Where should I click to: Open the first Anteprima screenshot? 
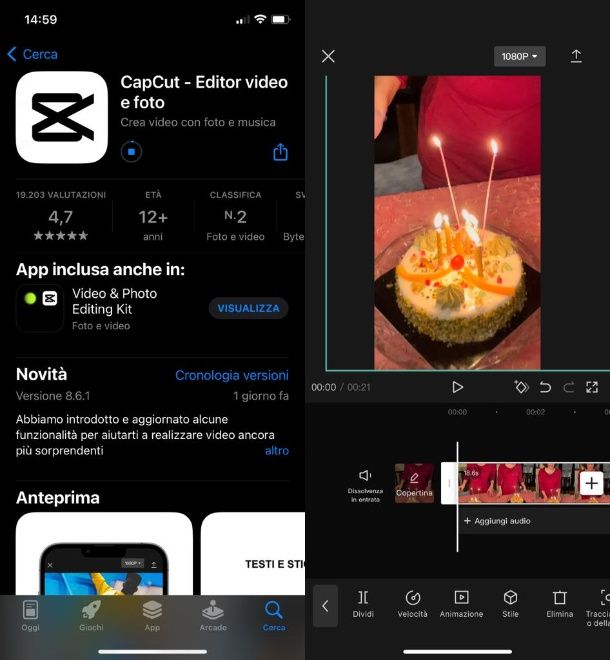104,554
